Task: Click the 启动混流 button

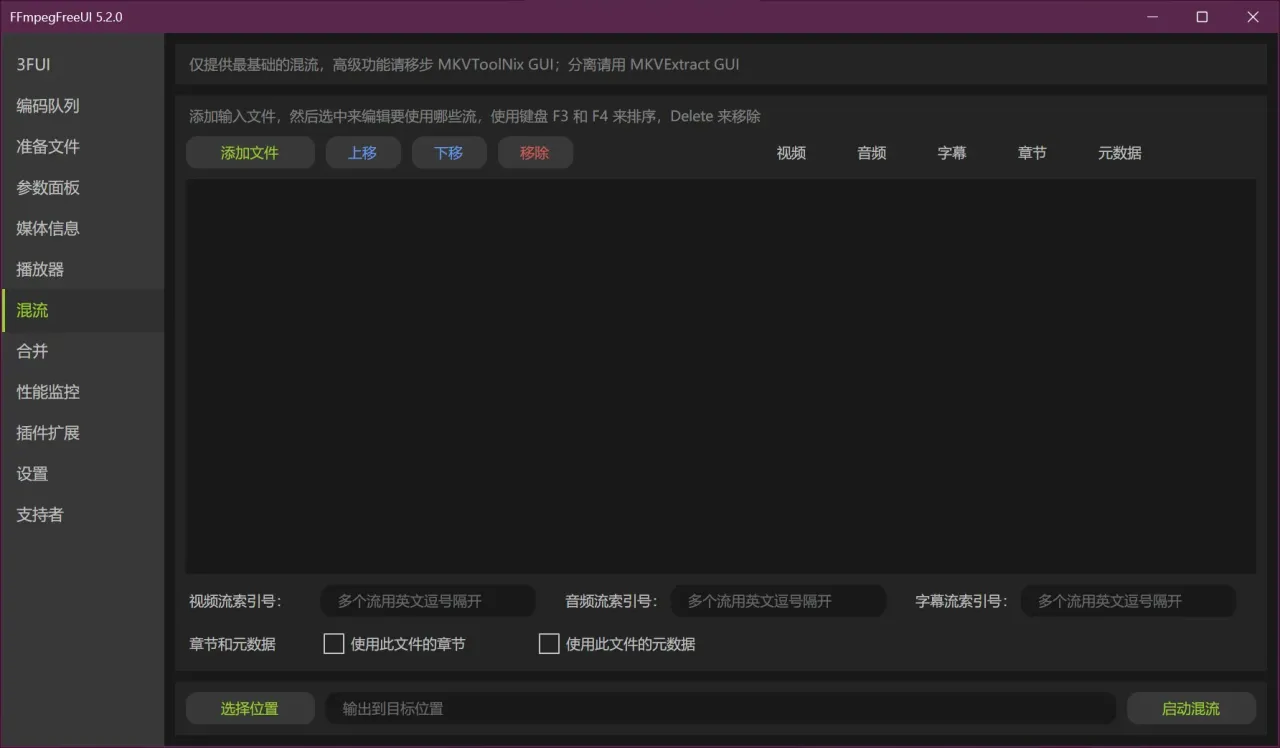Action: coord(1191,709)
